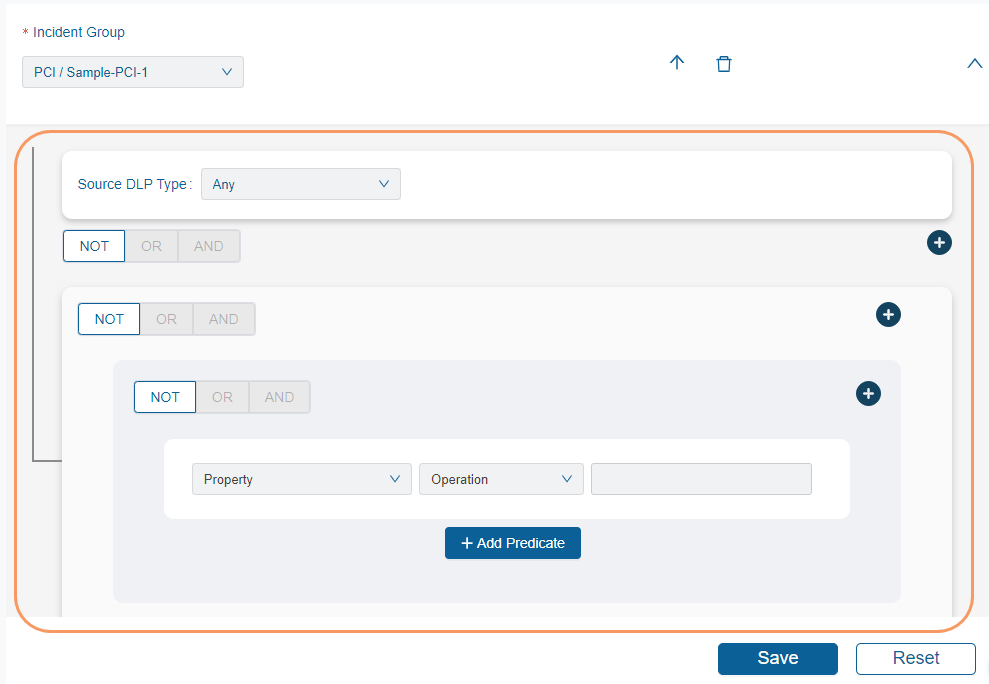Click the predicate value text field
The width and height of the screenshot is (989, 684).
point(701,479)
